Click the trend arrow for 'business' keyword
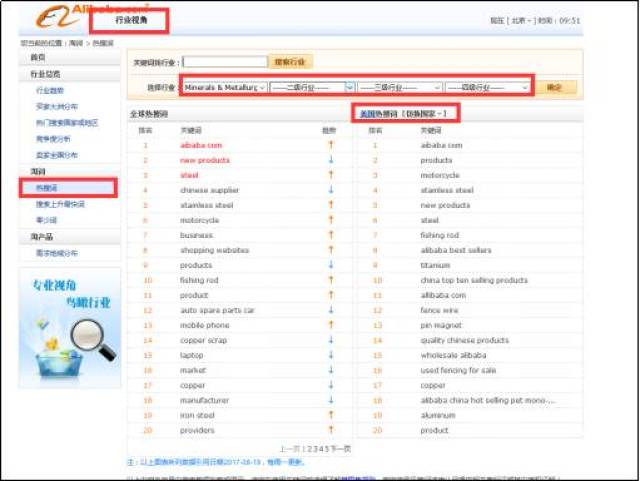 331,235
